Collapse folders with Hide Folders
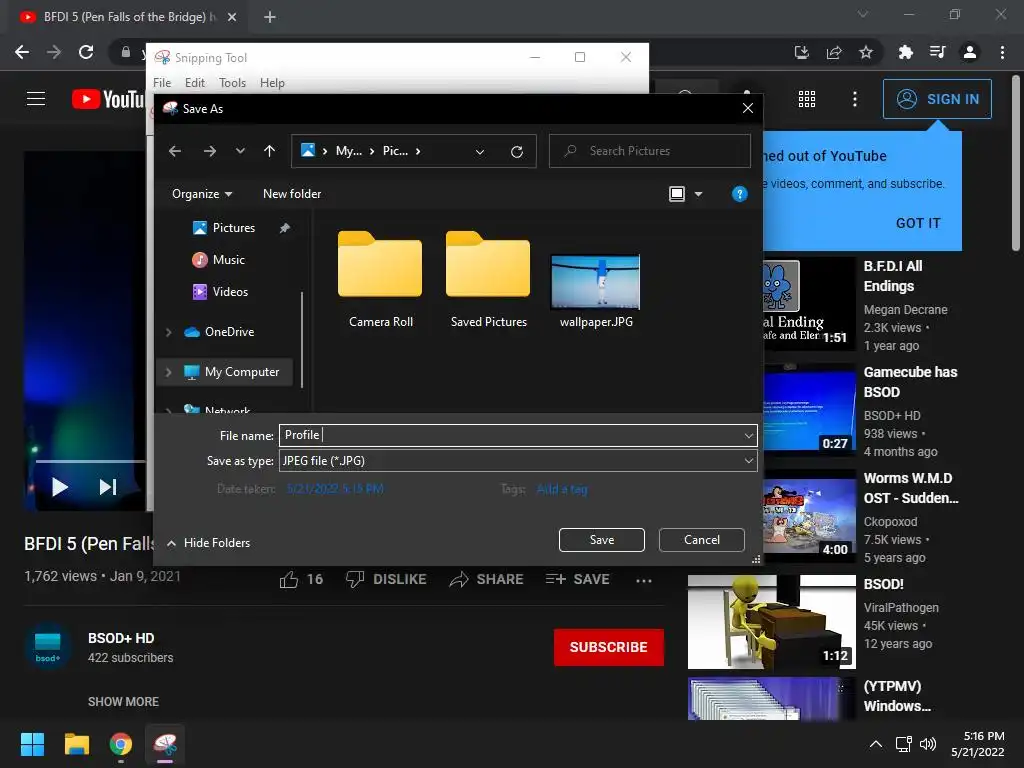 coord(208,543)
